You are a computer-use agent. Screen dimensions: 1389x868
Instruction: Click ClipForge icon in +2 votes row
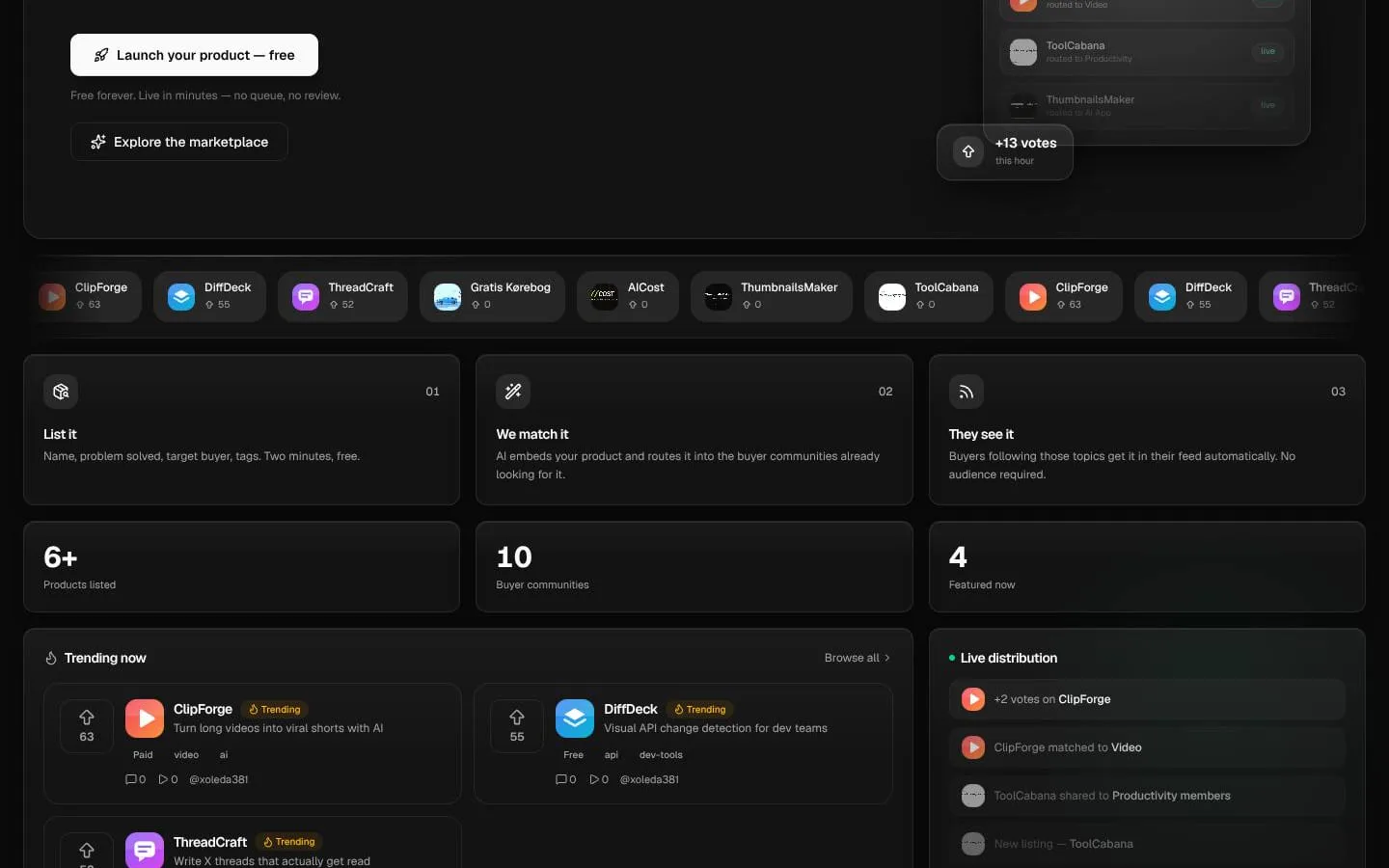coord(973,699)
